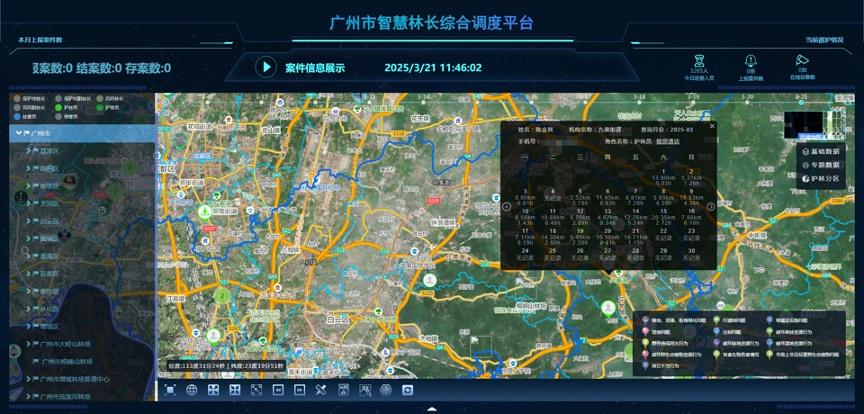
Task: Click the play button beside 案件信息展示
Action: [x=265, y=67]
